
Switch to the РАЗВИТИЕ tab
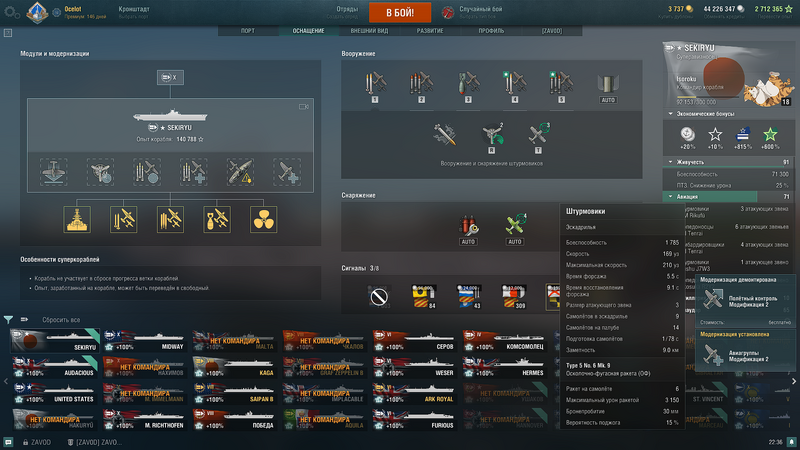(430, 31)
